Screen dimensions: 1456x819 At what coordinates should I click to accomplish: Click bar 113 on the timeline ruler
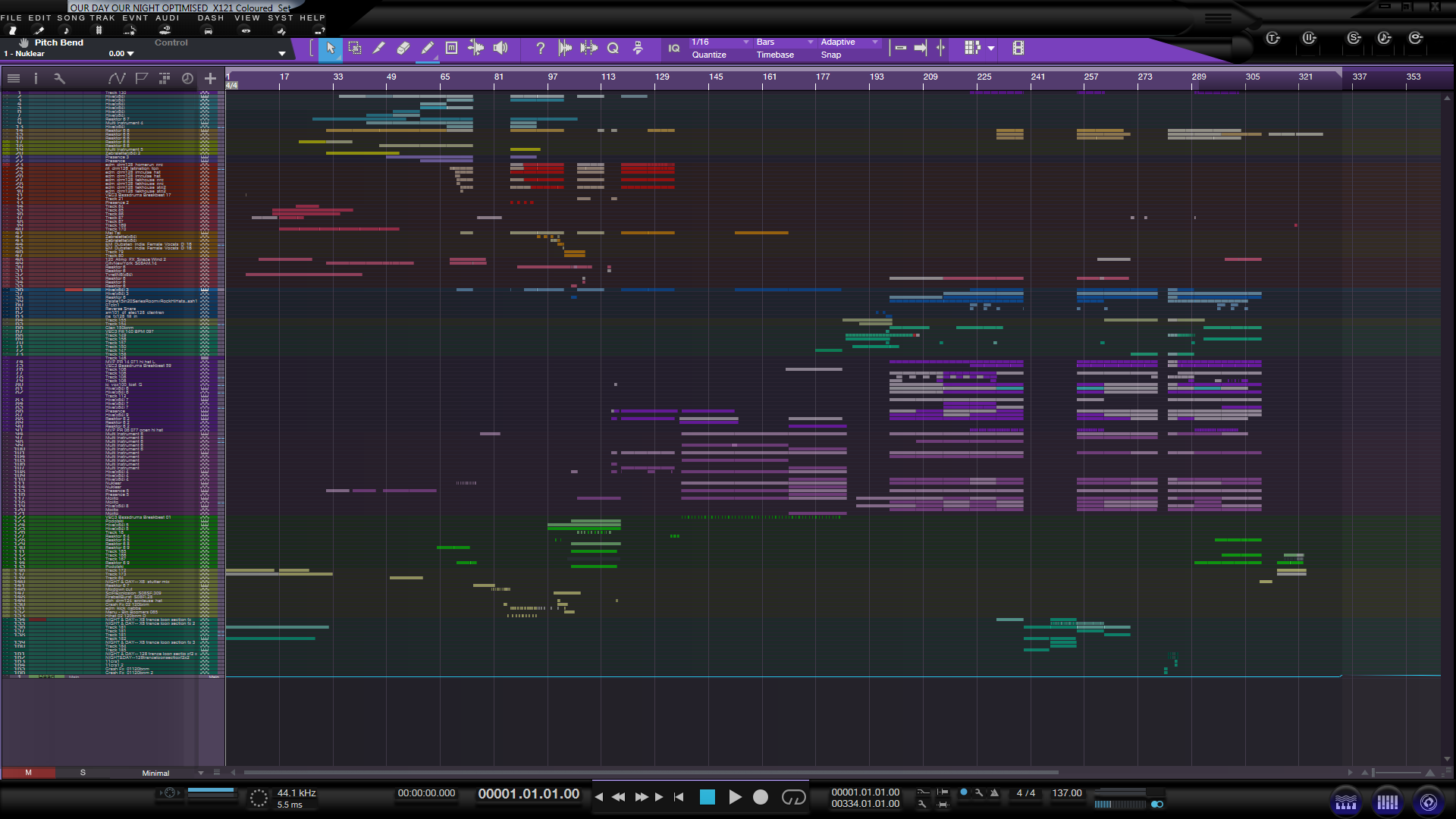608,77
